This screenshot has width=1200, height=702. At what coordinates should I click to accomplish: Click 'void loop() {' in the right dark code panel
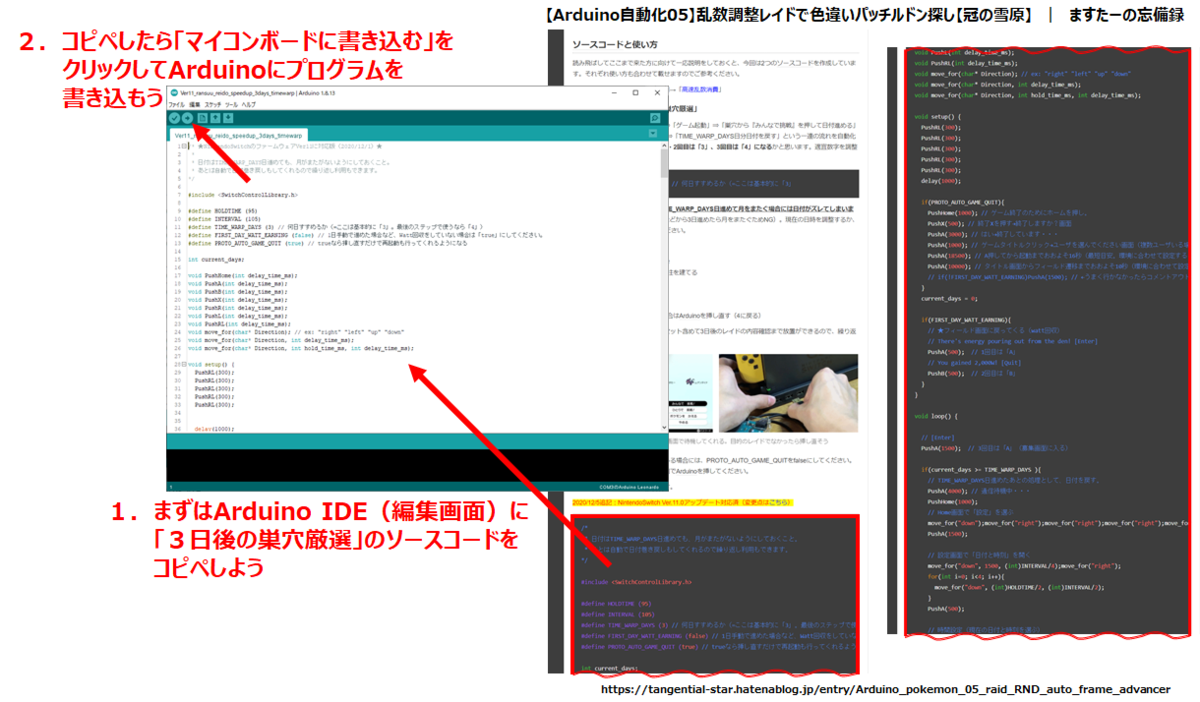coord(936,416)
